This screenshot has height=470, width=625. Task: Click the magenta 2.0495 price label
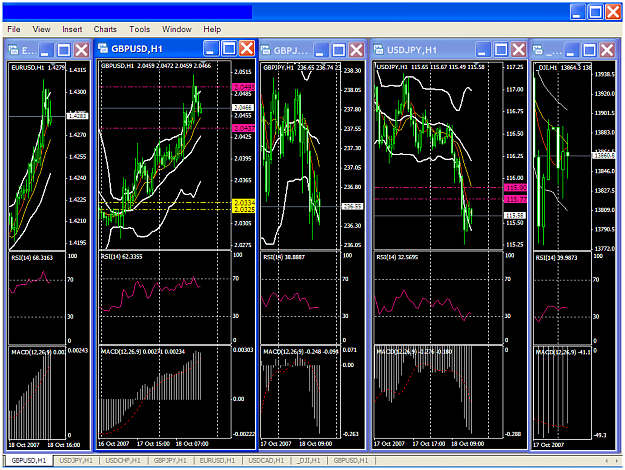[x=244, y=87]
